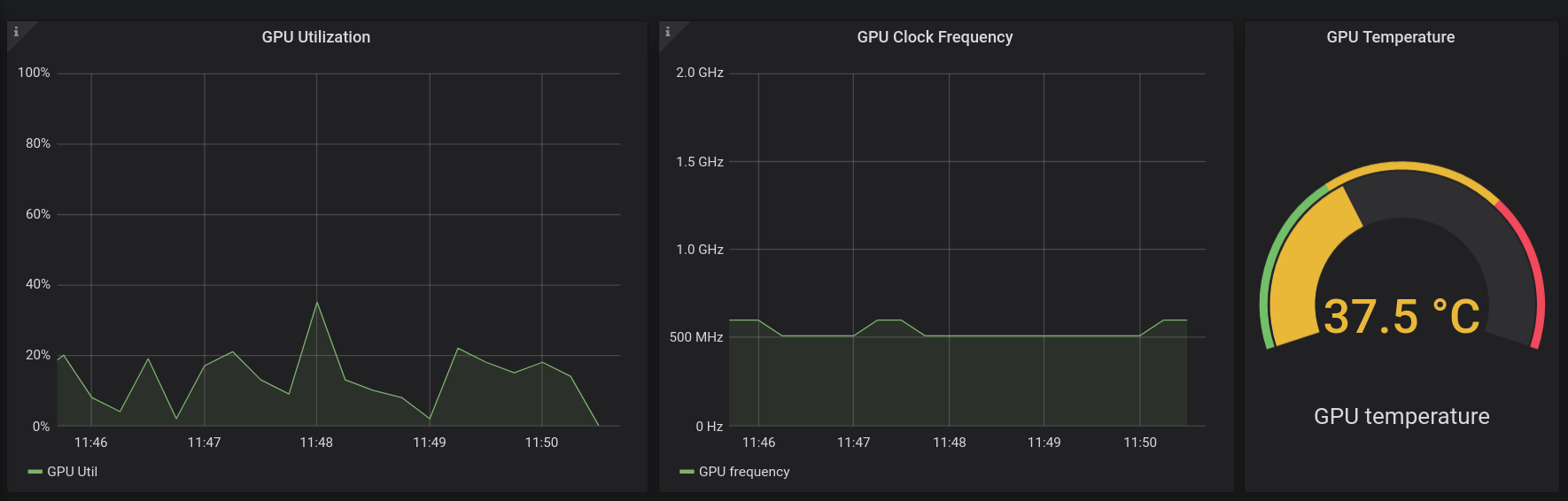Click the info icon on GPU Clock Frequency panel

pos(668,32)
